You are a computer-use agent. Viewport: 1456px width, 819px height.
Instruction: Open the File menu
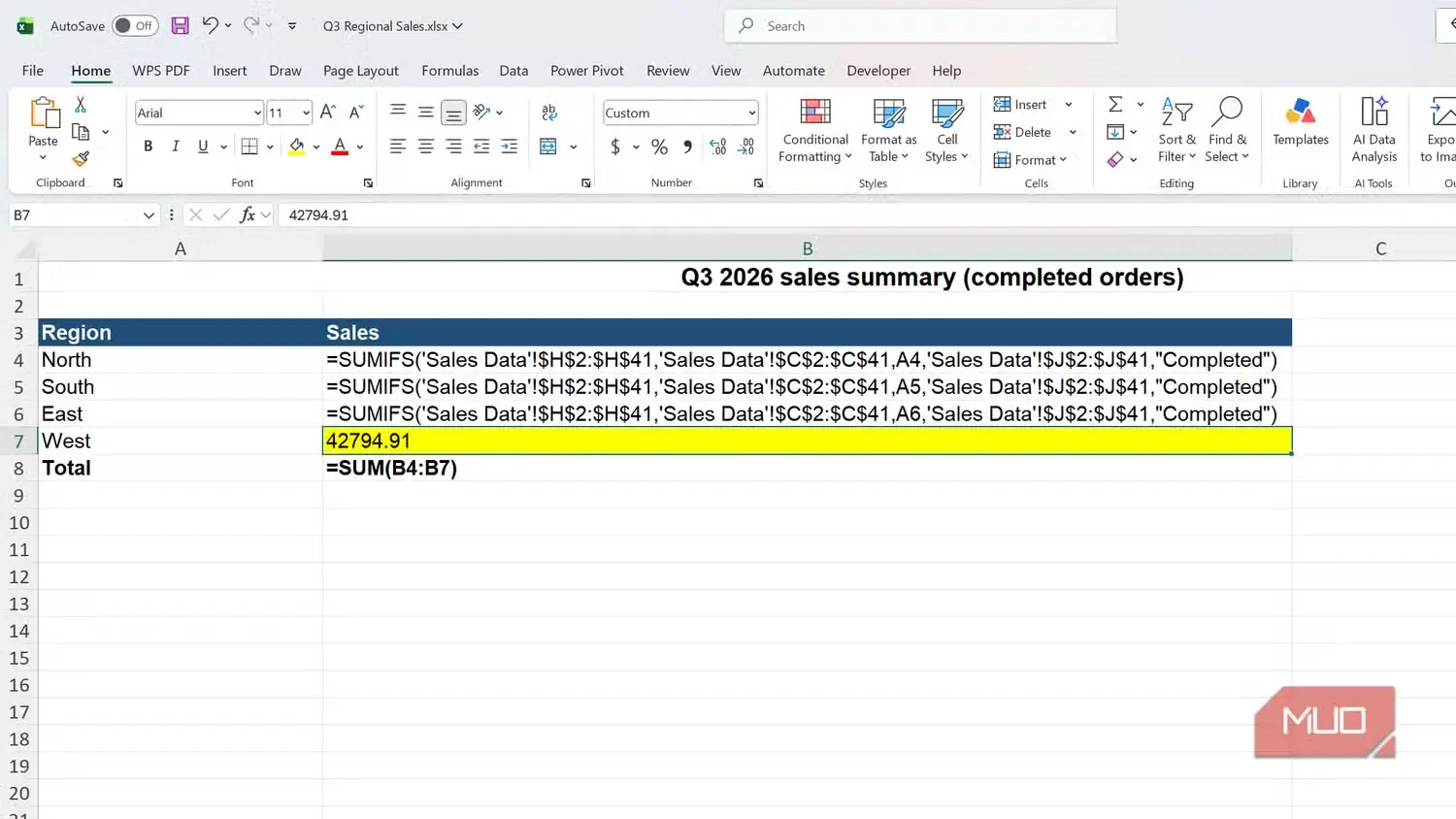33,71
